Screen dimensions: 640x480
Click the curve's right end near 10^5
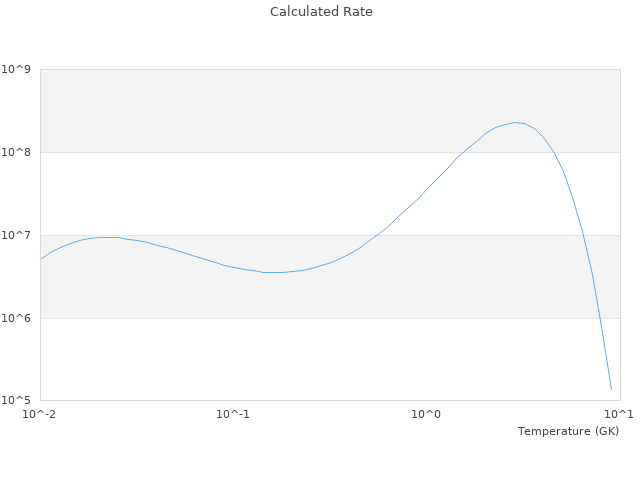(611, 389)
